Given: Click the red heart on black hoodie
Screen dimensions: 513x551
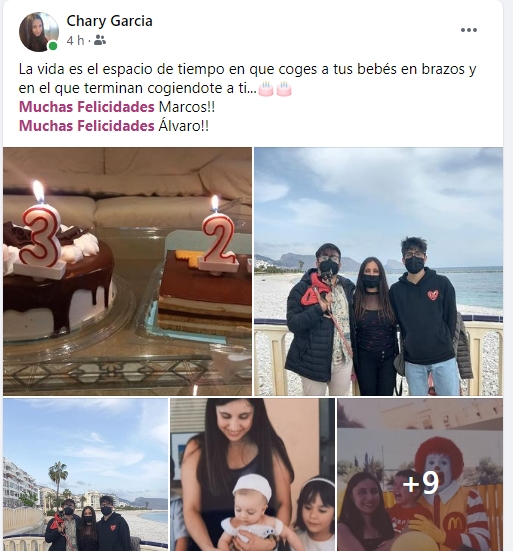Looking at the screenshot, I should tap(433, 295).
